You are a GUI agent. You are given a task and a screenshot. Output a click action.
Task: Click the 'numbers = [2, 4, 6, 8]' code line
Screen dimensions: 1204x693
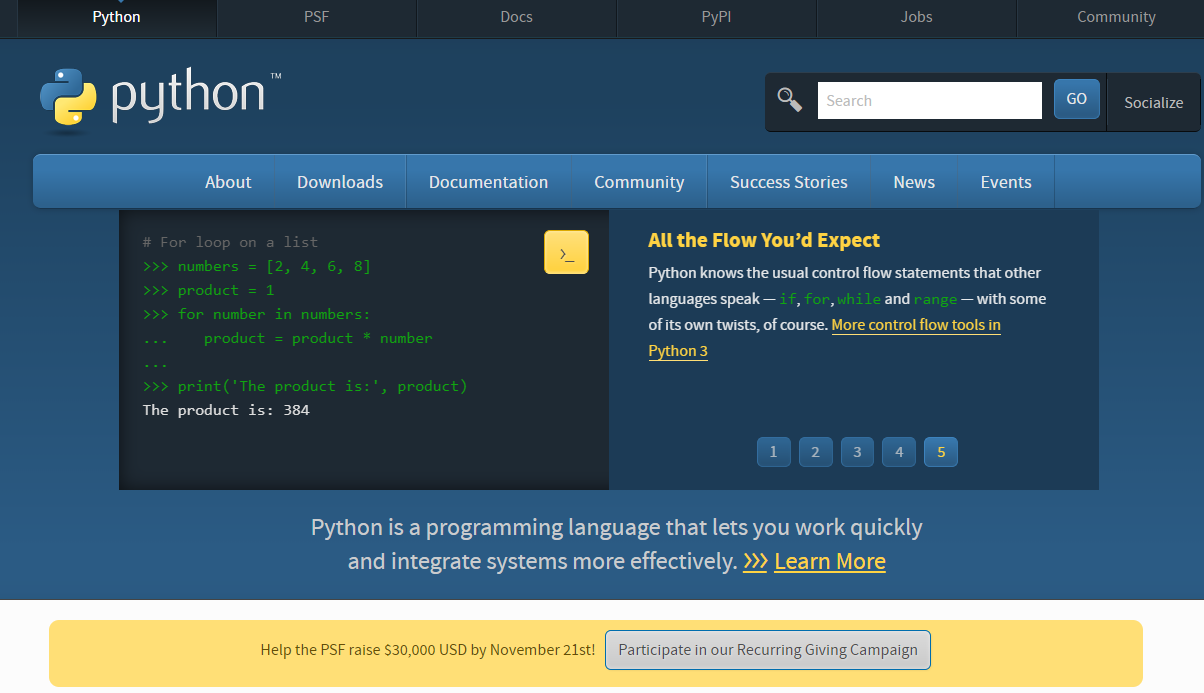(x=257, y=266)
